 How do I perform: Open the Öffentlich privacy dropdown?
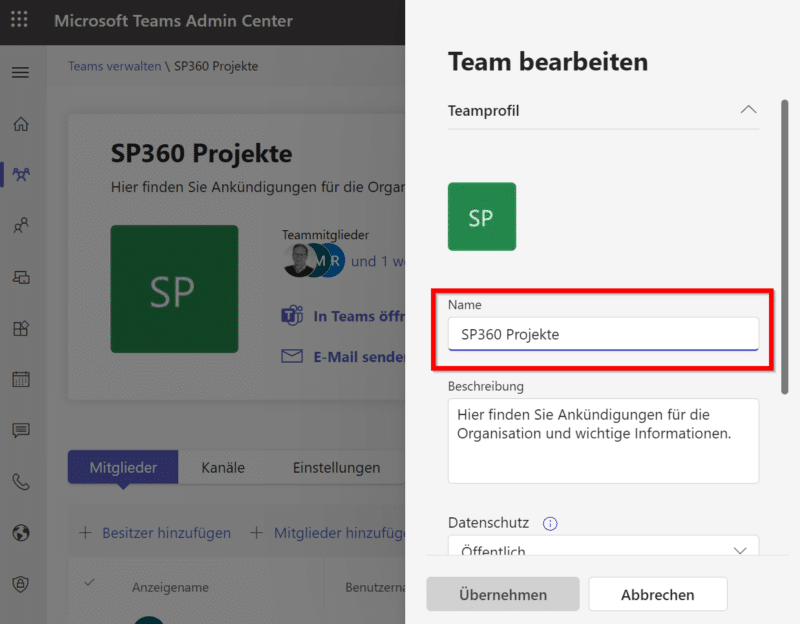coord(603,549)
